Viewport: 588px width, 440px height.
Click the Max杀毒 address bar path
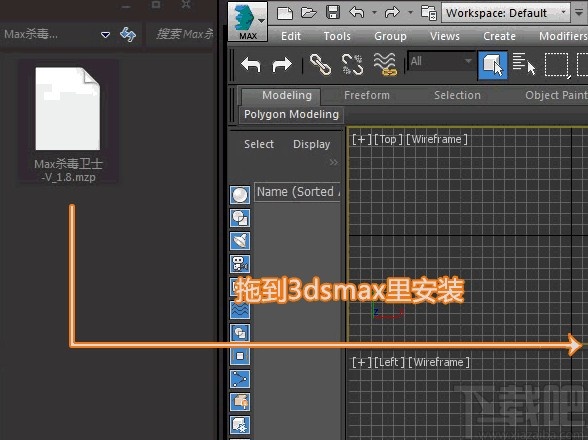coord(31,35)
